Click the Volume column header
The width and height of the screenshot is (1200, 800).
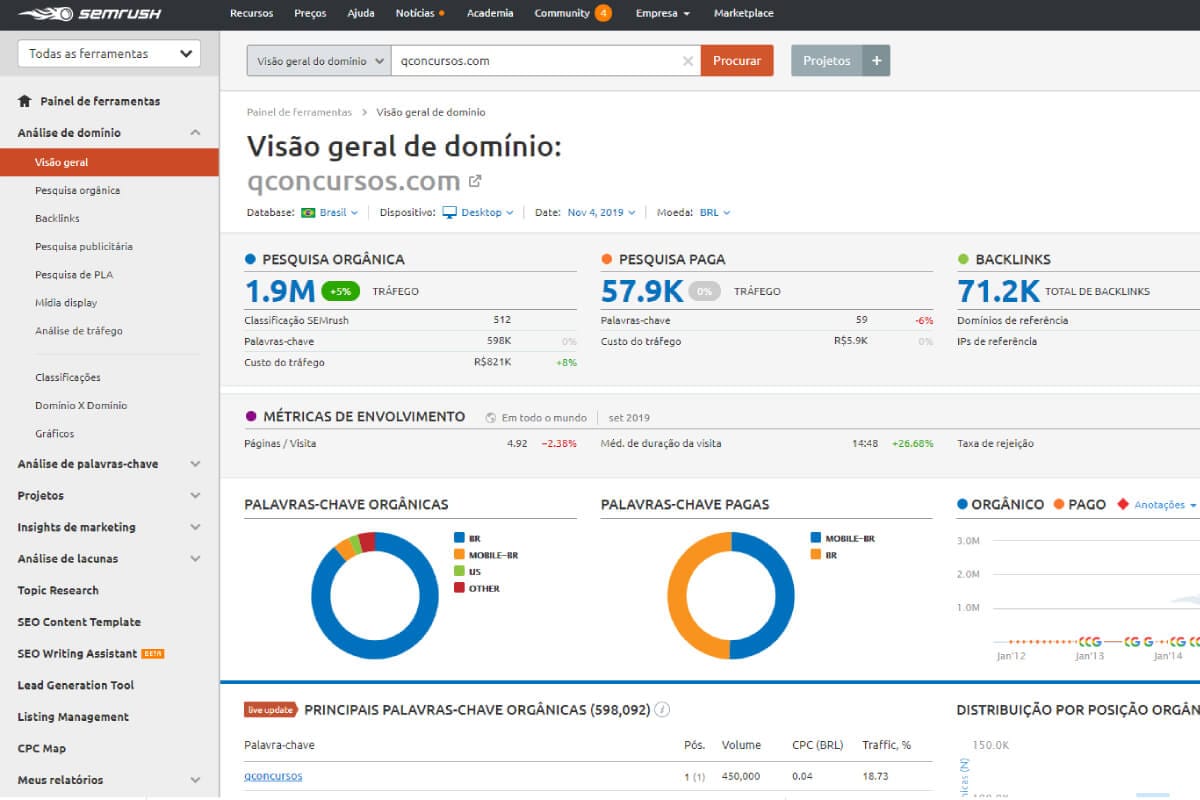click(741, 745)
